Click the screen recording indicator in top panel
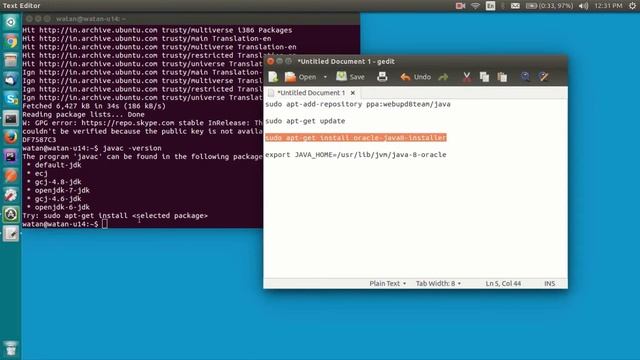This screenshot has width=640, height=360. tap(460, 6)
